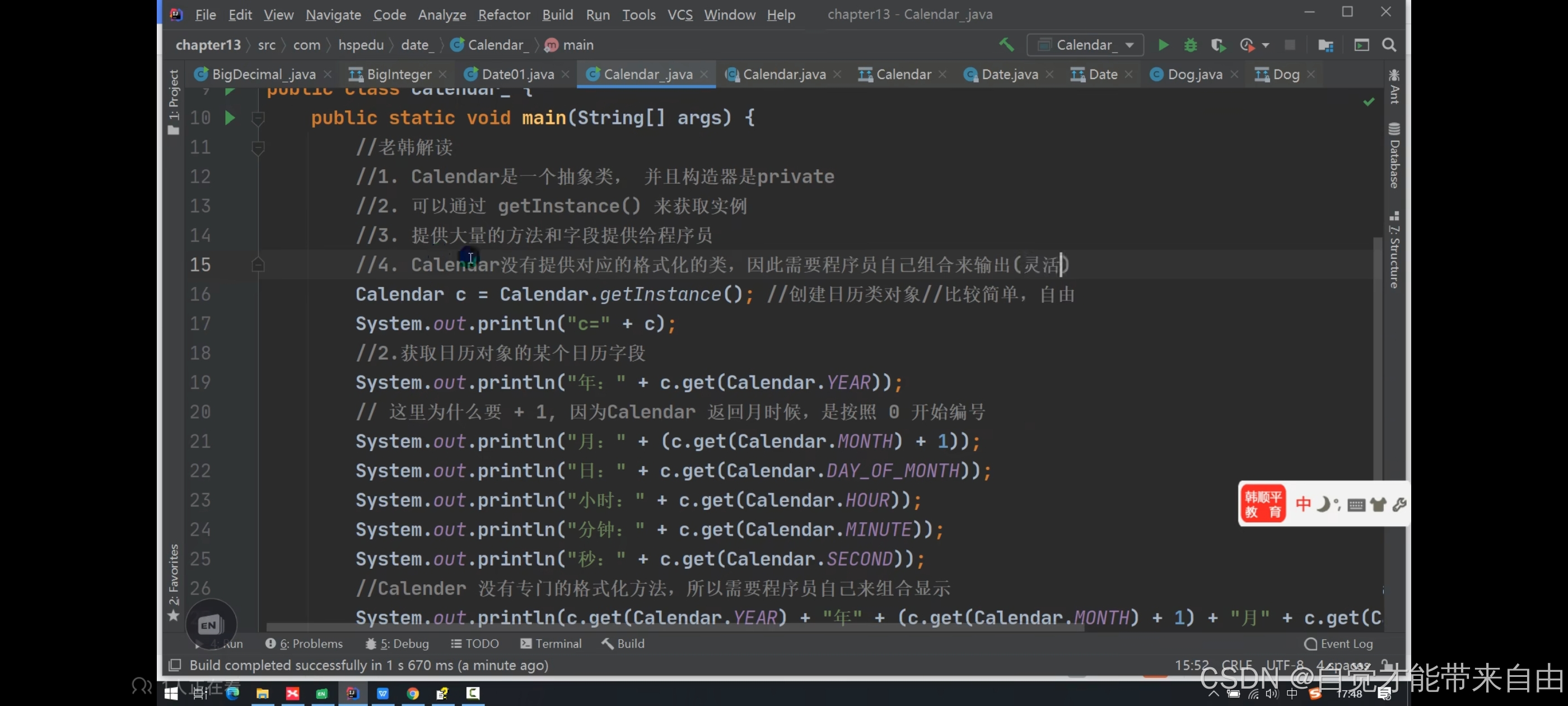Image resolution: width=1568 pixels, height=706 pixels.
Task: Click the Debug bug icon
Action: pos(1190,45)
